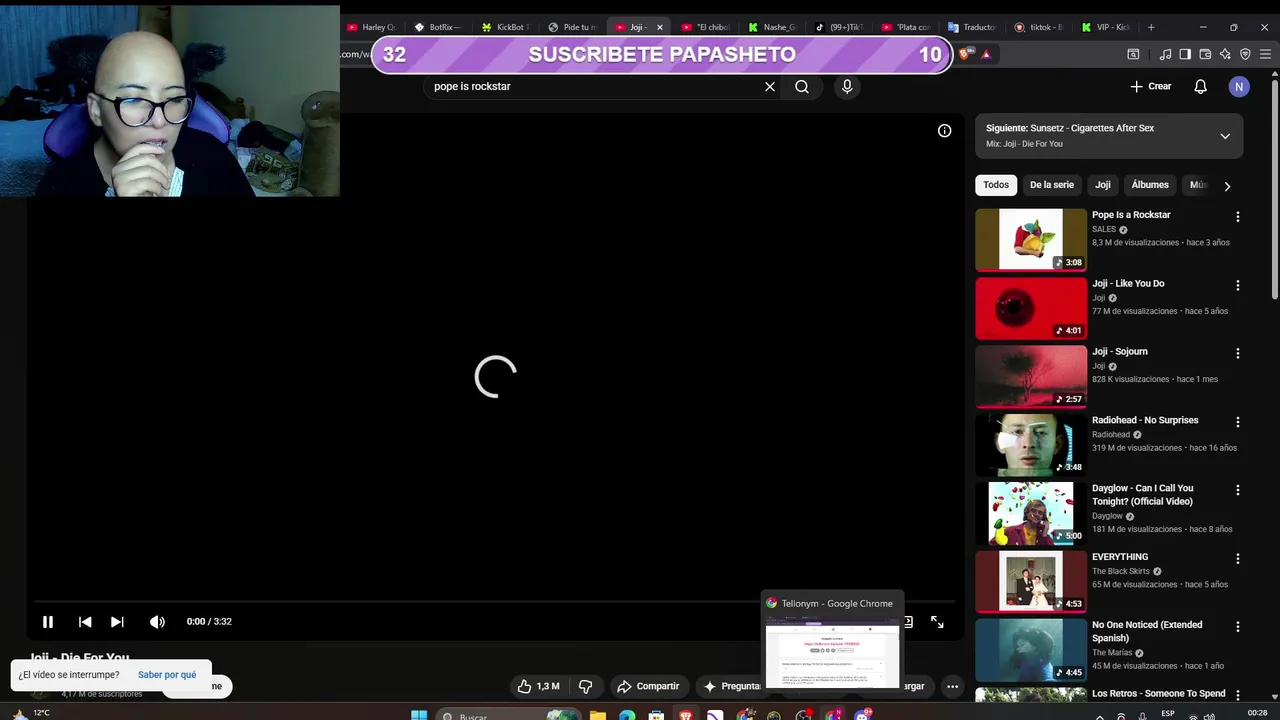Open the video info card icon
The height and width of the screenshot is (720, 1280).
coord(944,131)
